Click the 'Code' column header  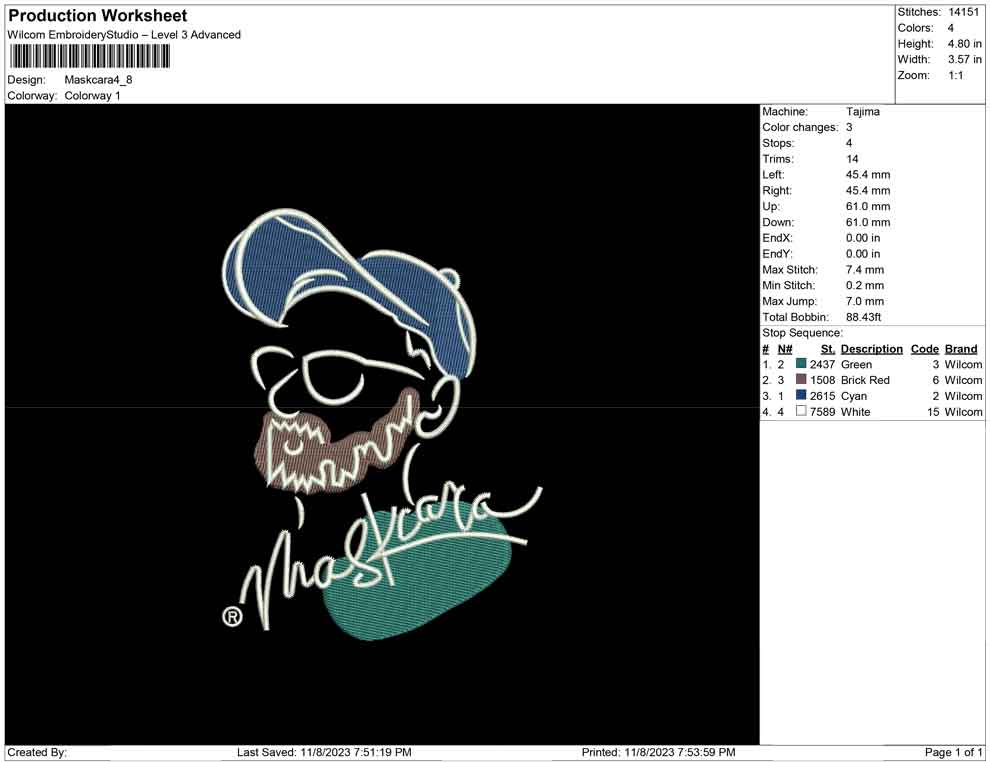click(925, 349)
